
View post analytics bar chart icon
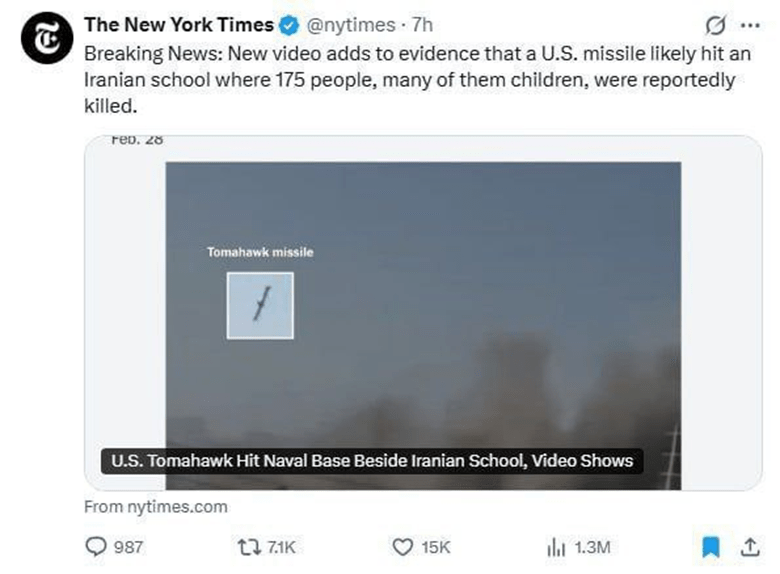pyautogui.click(x=556, y=546)
